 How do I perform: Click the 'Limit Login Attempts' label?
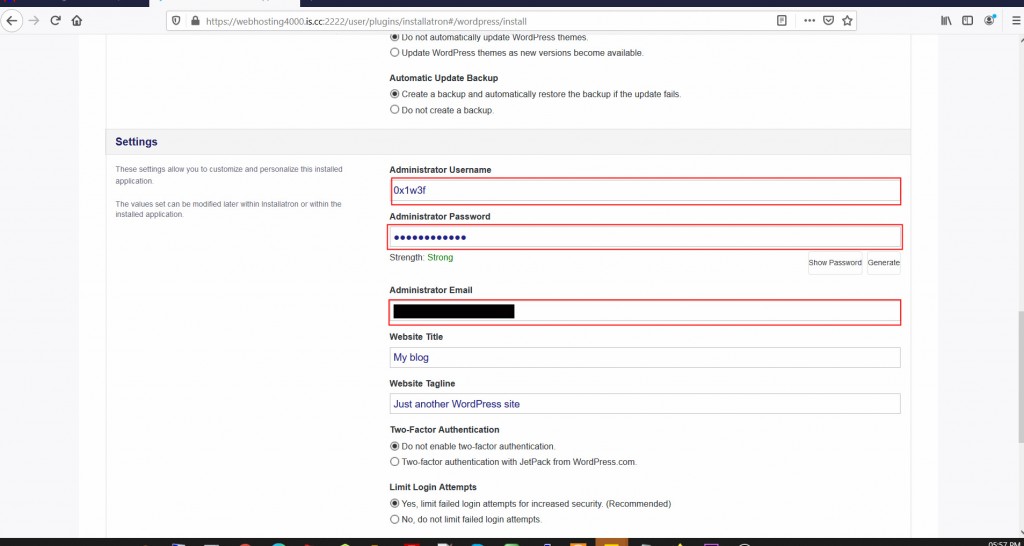[433, 487]
